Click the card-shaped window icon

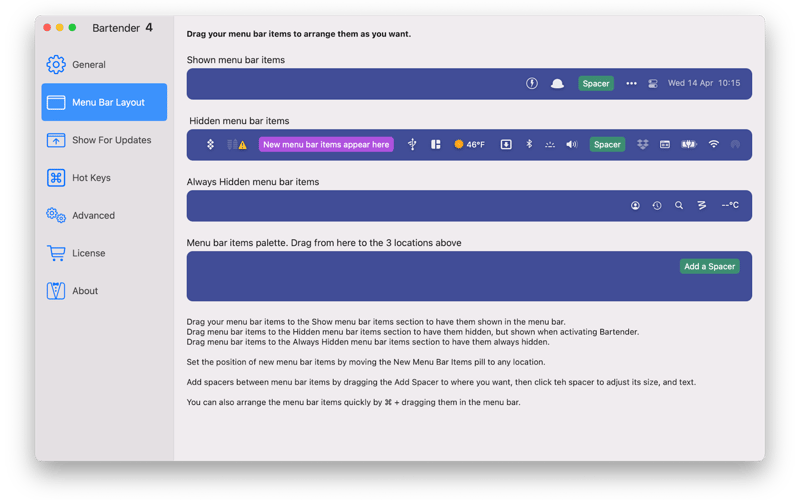(x=665, y=144)
